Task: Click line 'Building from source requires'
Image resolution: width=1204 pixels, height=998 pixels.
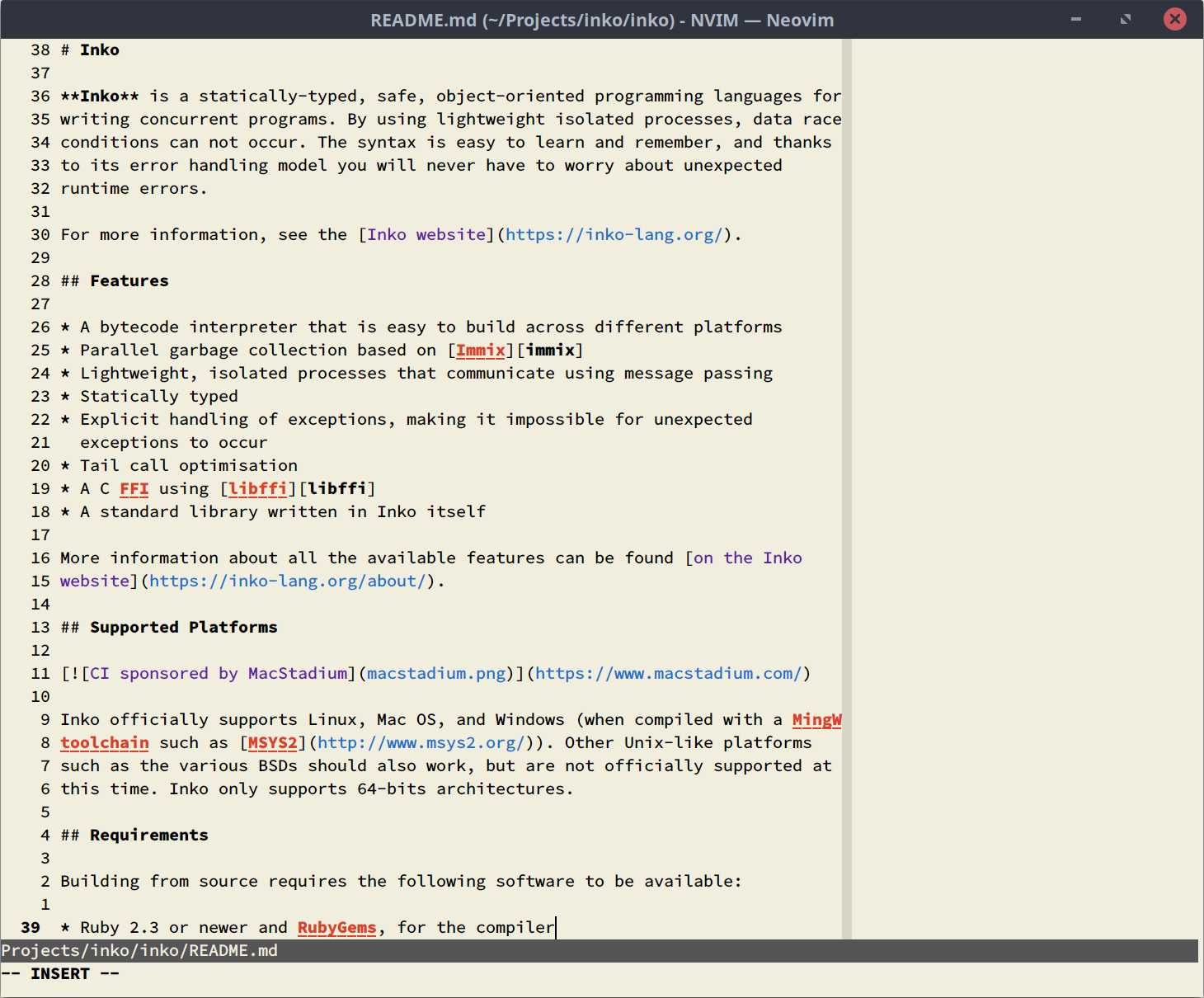Action: coord(402,881)
